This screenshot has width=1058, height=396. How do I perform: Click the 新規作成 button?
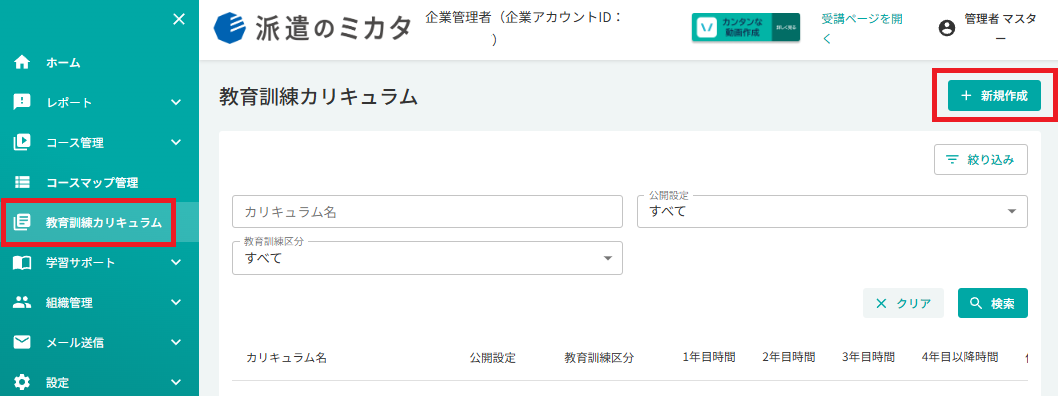995,96
